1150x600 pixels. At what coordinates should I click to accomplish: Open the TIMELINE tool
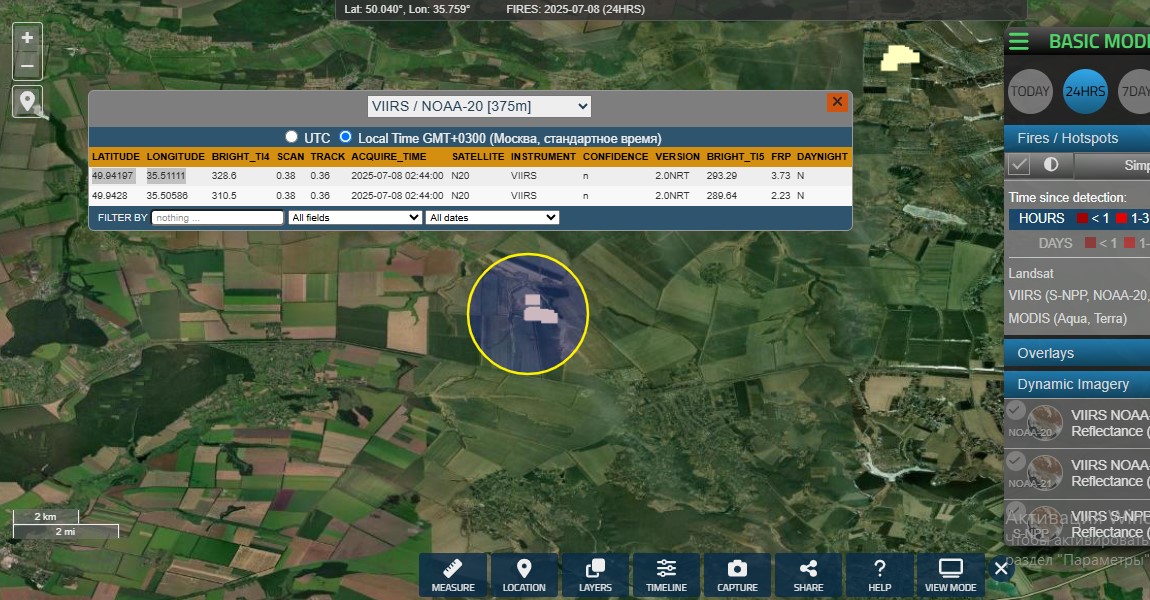666,575
